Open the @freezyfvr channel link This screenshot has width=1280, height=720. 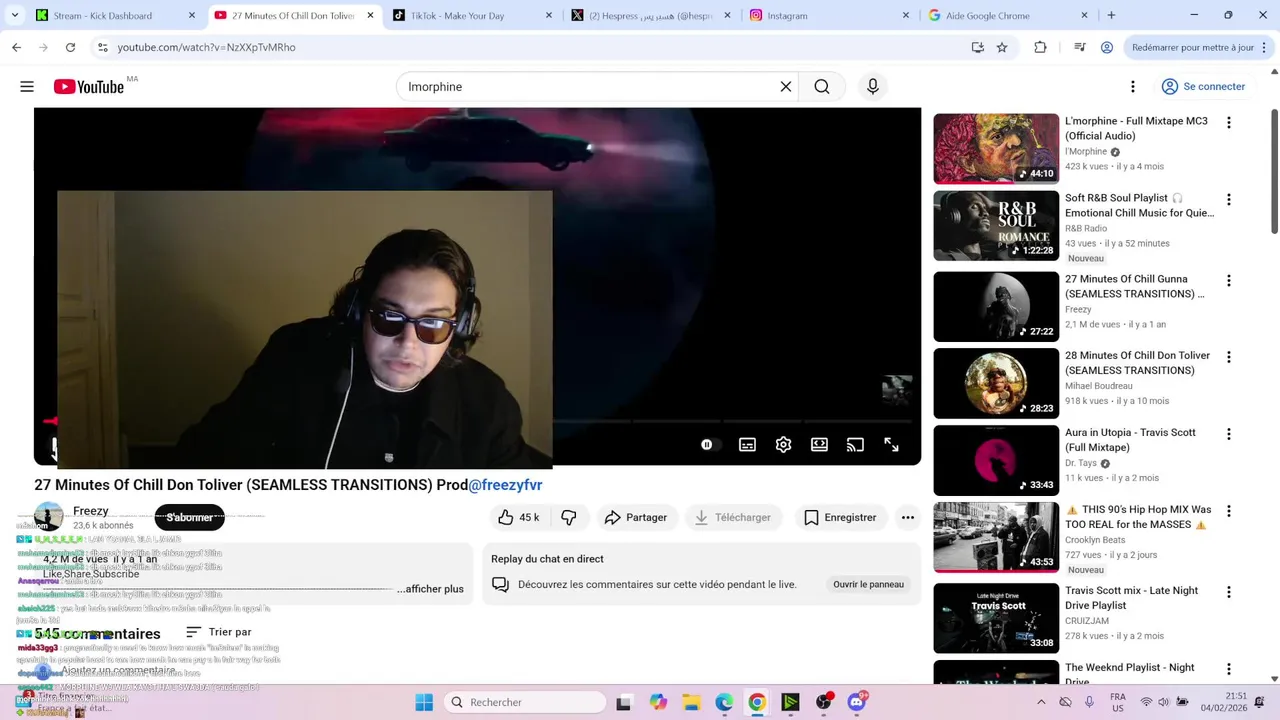click(x=505, y=485)
